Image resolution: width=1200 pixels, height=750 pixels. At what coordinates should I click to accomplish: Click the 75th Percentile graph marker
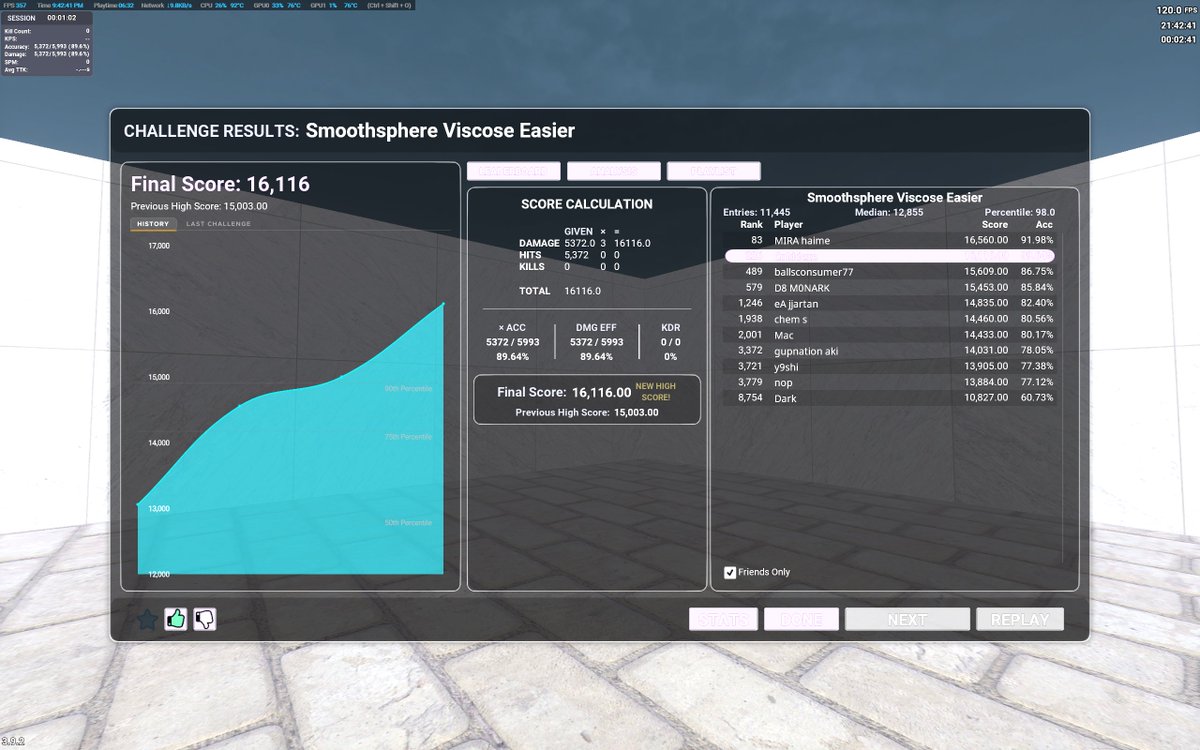[x=408, y=436]
